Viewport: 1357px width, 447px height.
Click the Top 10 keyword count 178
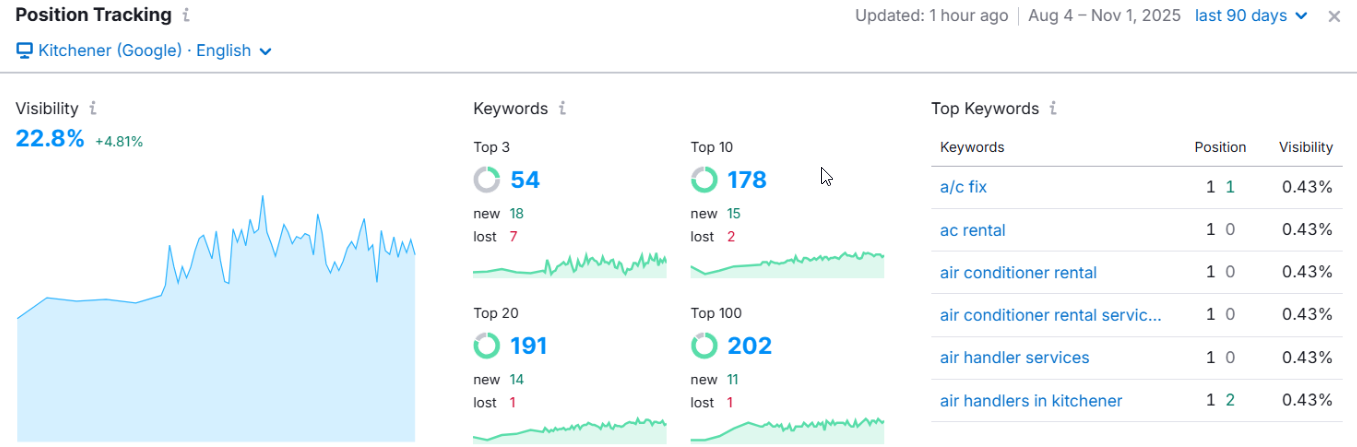coord(746,180)
